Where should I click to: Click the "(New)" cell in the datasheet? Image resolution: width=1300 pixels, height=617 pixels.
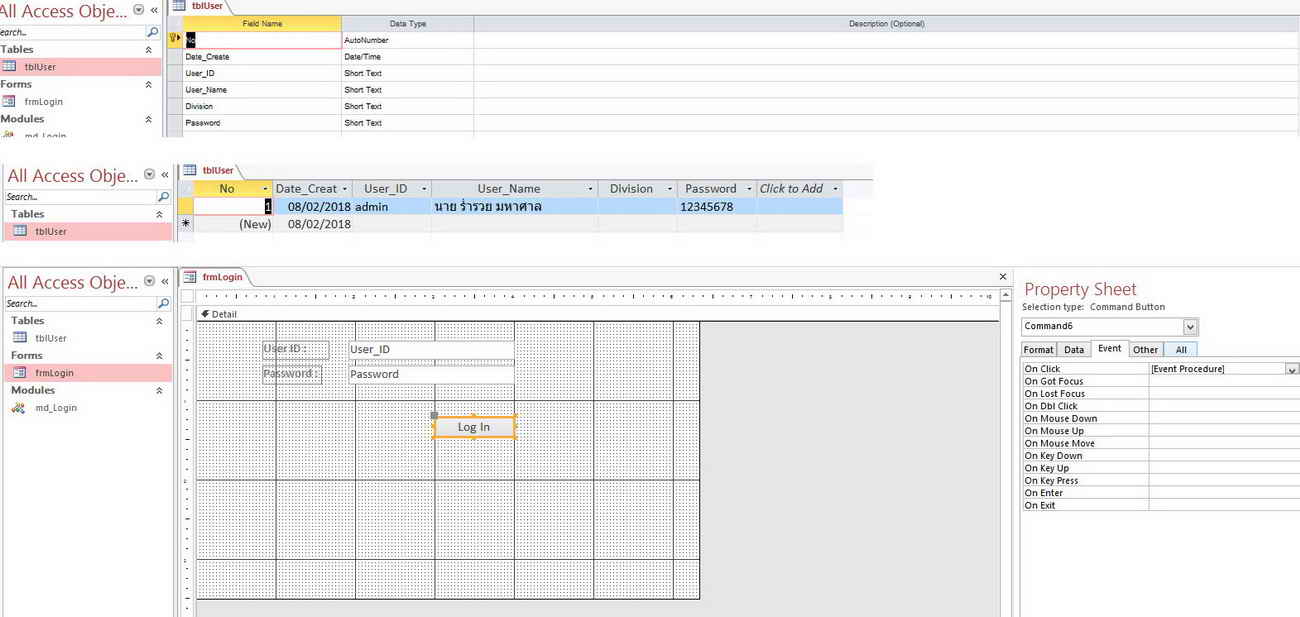pos(233,224)
